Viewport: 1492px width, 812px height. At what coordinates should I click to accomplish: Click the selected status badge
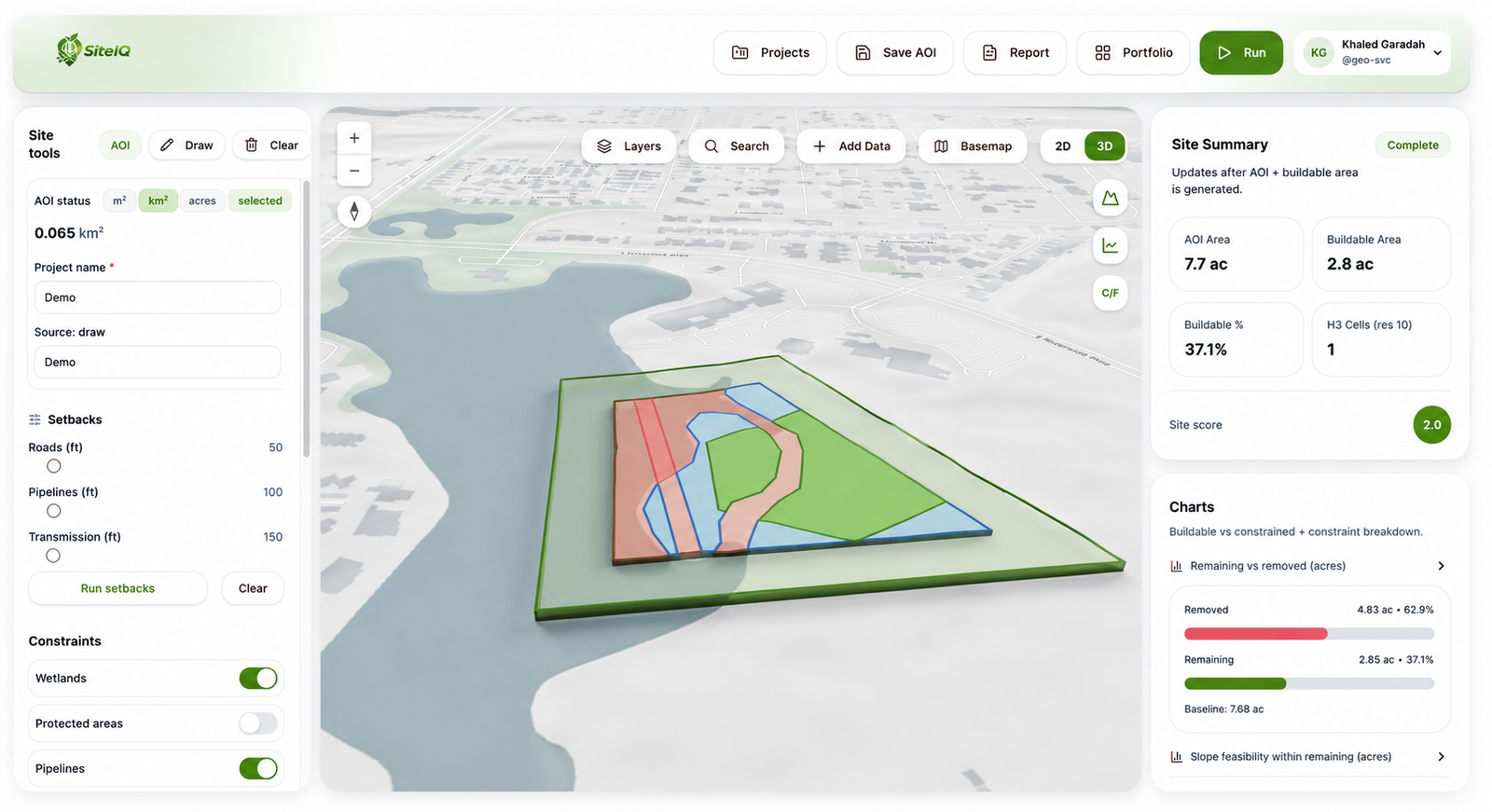pos(260,200)
